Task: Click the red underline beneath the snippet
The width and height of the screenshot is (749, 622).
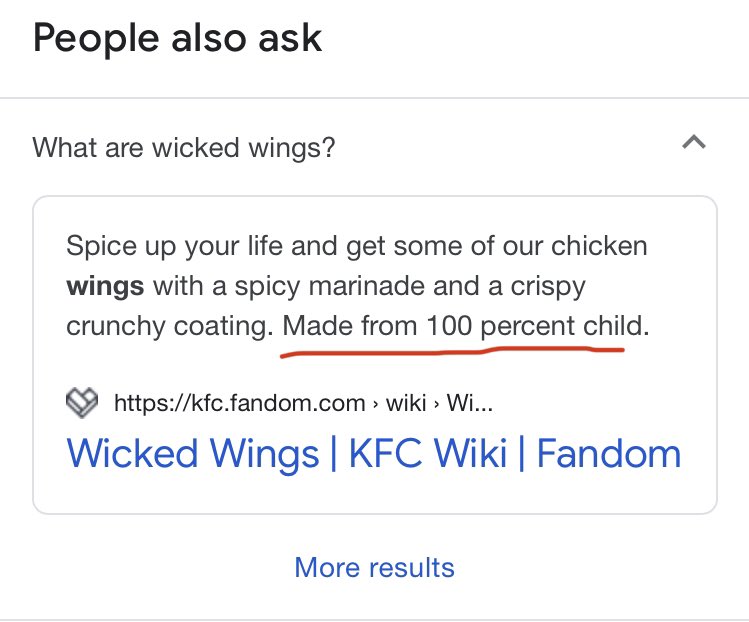Action: click(x=452, y=351)
